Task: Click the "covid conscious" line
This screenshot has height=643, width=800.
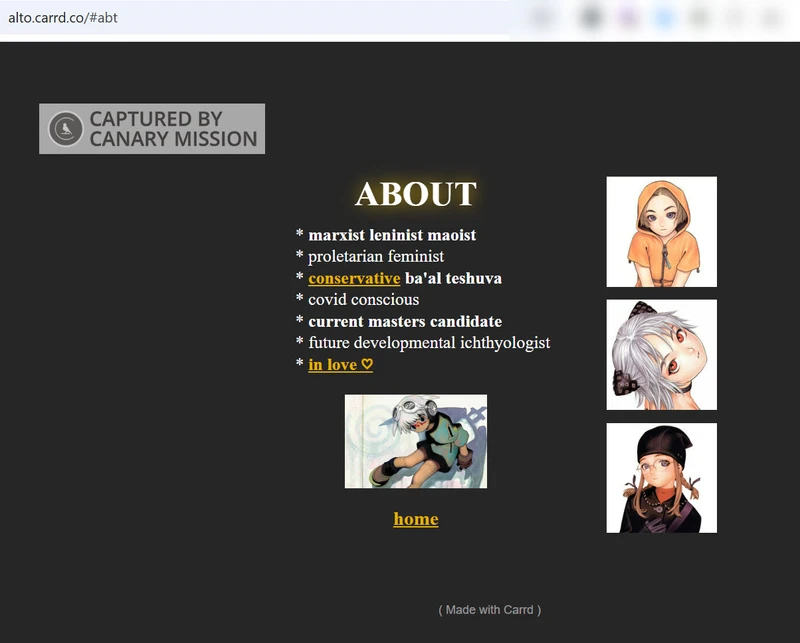Action: 363,299
